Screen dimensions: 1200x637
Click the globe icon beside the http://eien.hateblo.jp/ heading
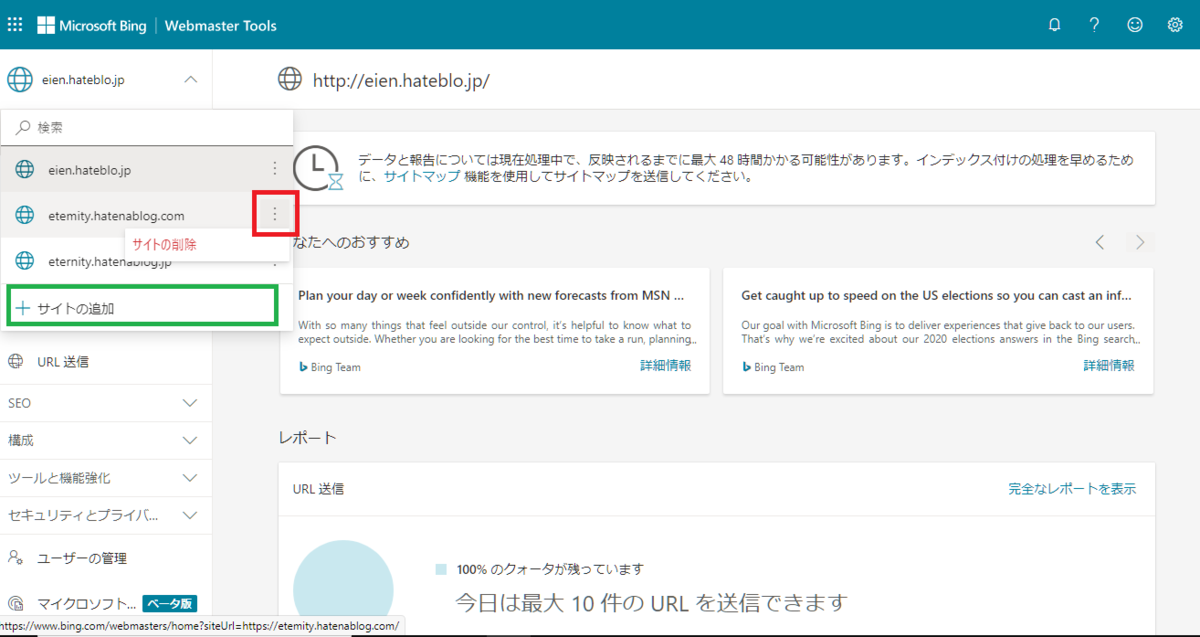click(x=290, y=79)
